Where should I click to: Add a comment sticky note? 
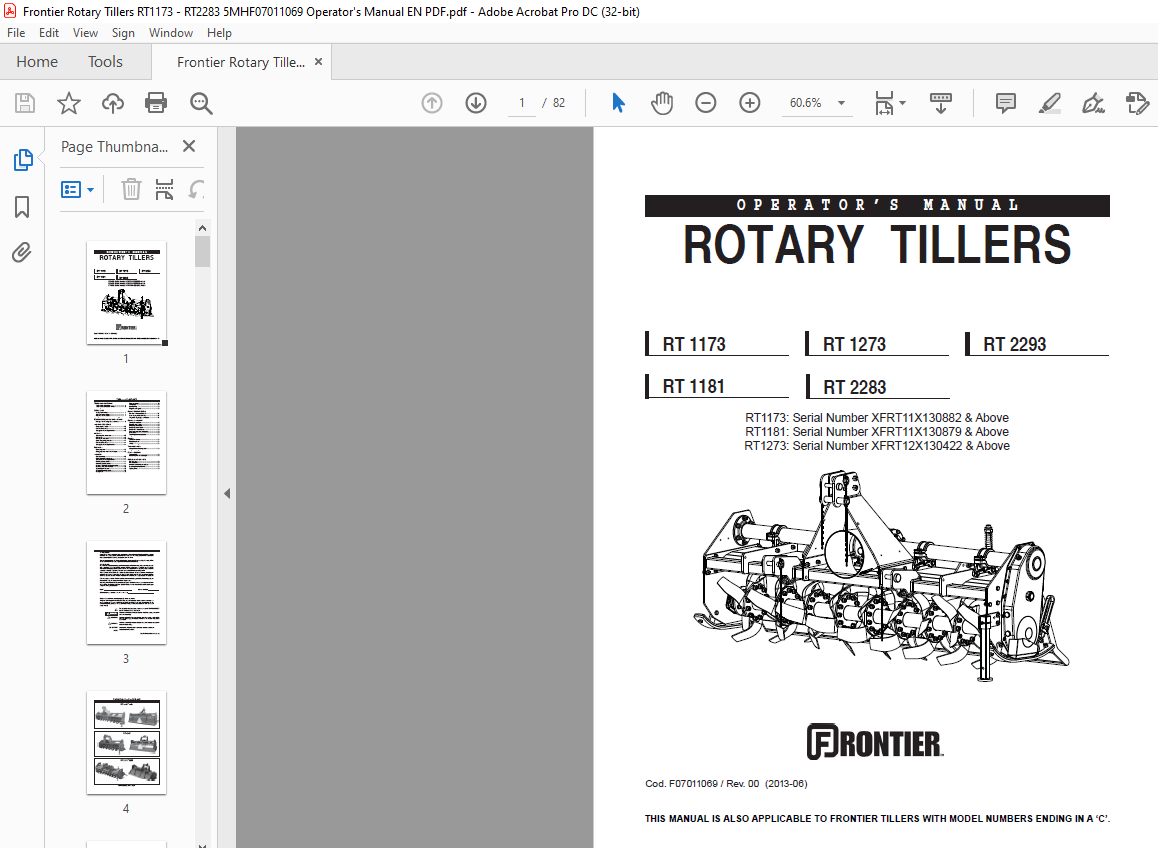(1006, 103)
